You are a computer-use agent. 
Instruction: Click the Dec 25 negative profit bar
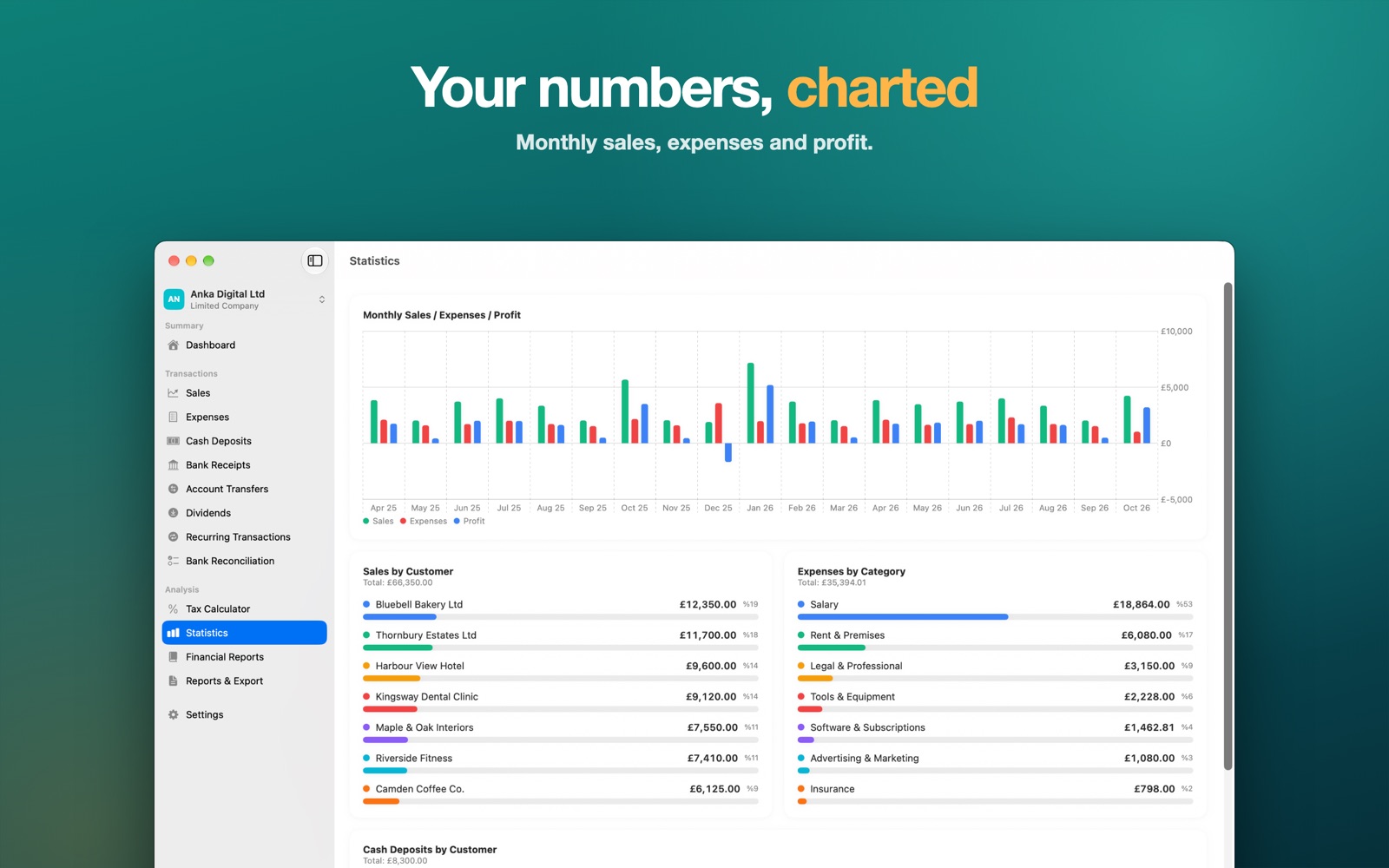728,452
